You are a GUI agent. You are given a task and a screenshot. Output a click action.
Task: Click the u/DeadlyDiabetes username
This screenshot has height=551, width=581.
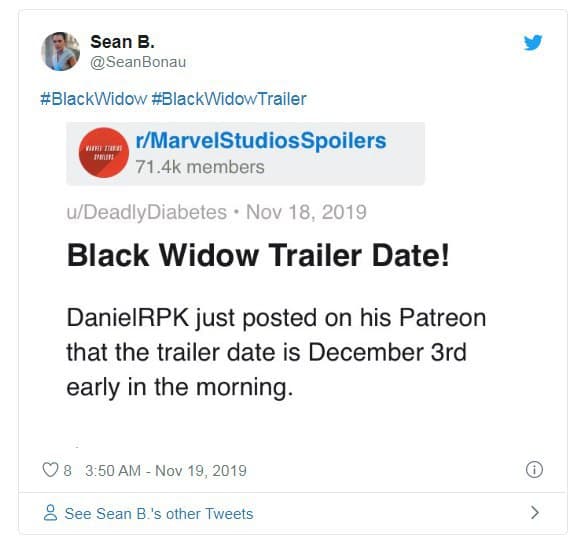click(147, 212)
